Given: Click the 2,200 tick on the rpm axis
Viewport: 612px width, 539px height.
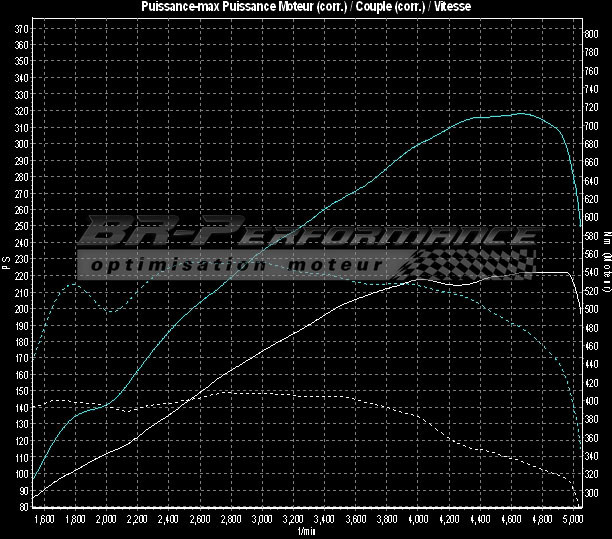Looking at the screenshot, I should coord(137,521).
